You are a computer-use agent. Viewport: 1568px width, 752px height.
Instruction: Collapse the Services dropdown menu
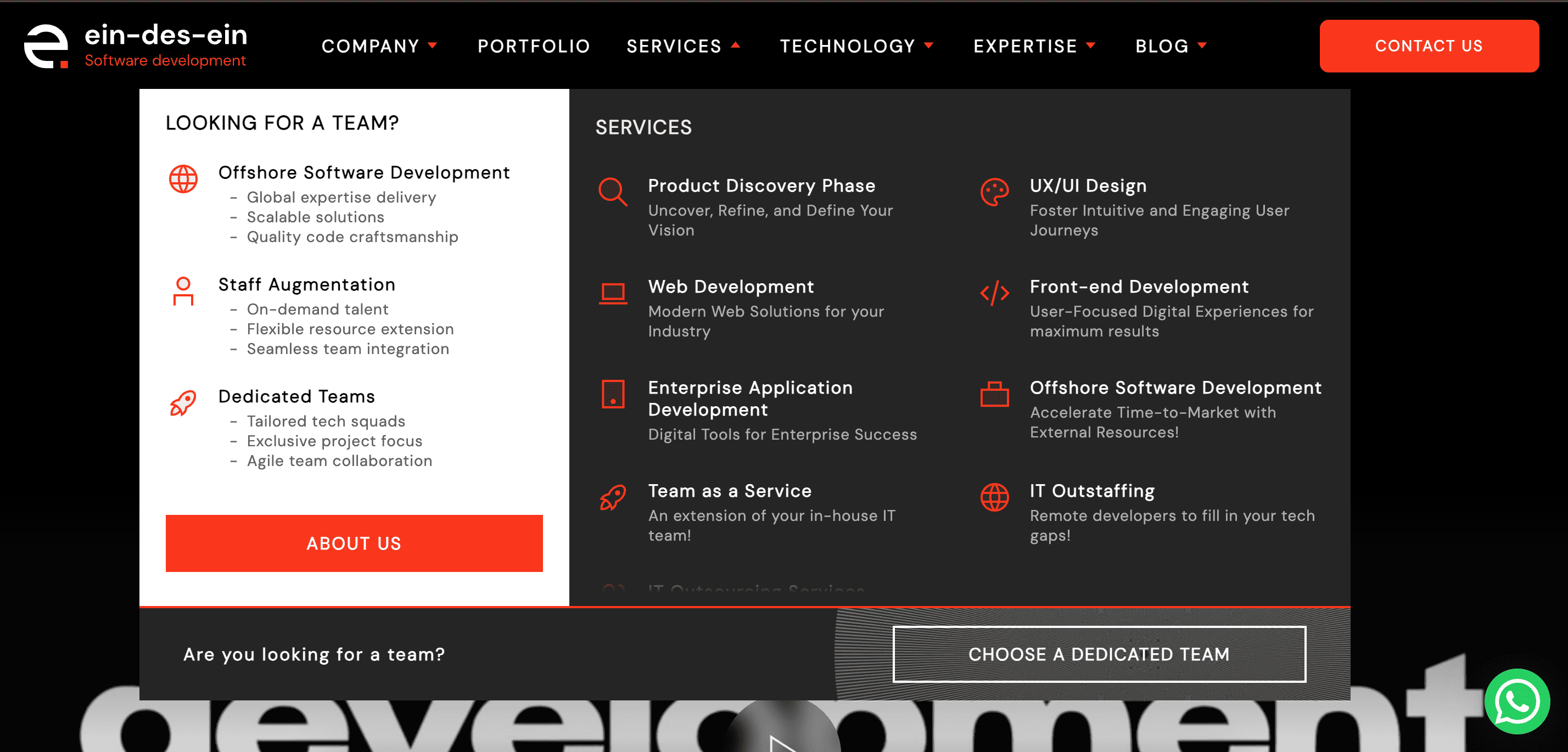pos(683,46)
